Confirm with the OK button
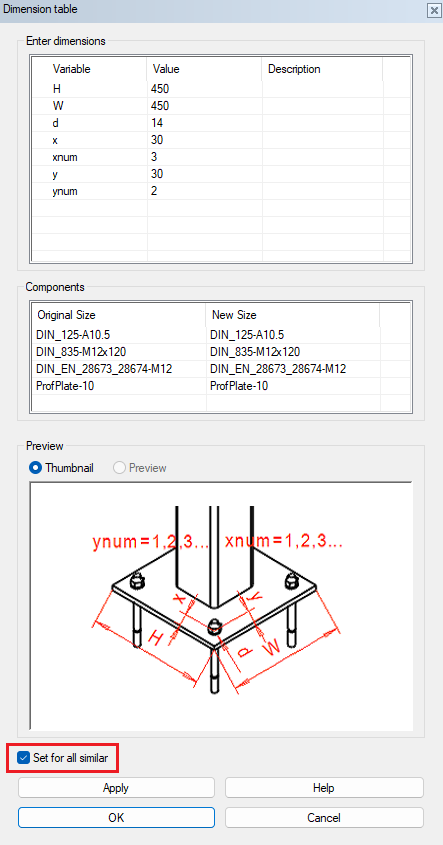 (x=116, y=818)
